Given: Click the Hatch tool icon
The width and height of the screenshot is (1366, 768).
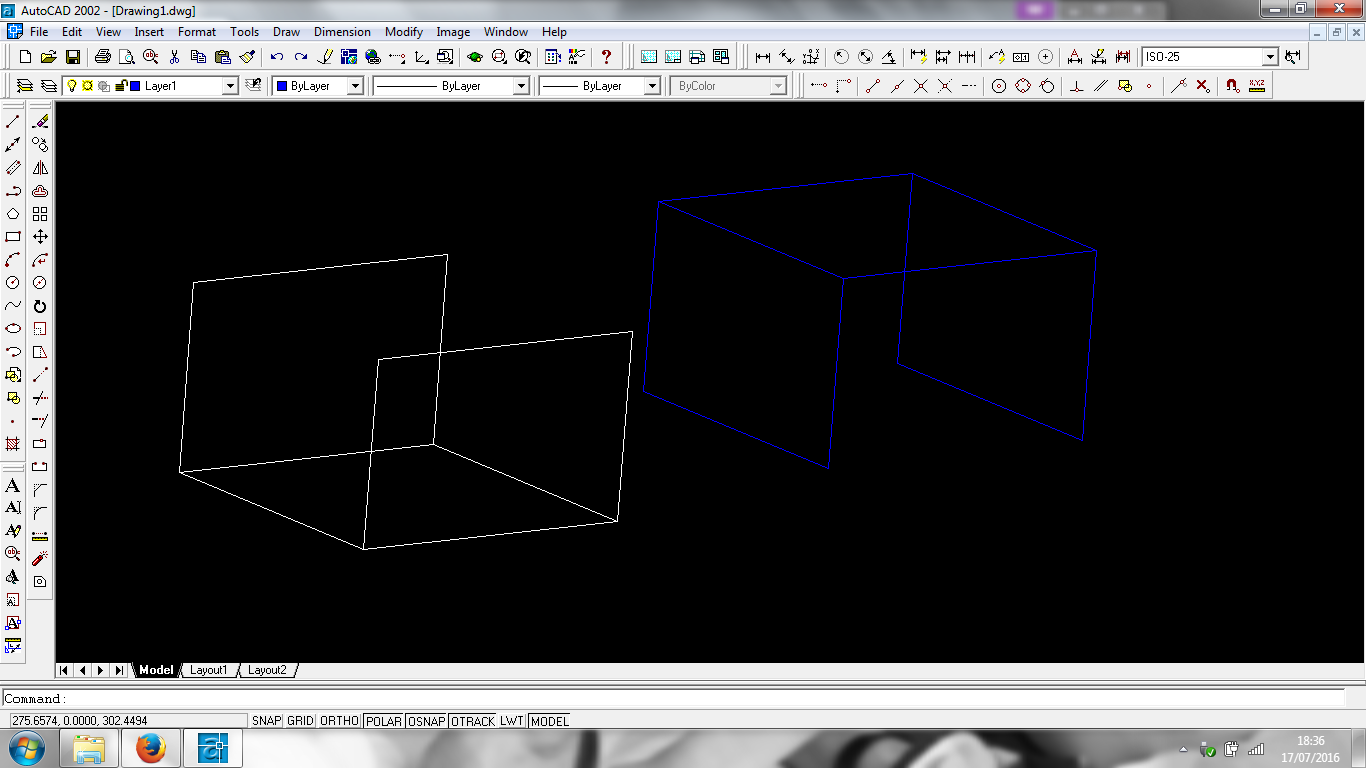Looking at the screenshot, I should click(13, 443).
